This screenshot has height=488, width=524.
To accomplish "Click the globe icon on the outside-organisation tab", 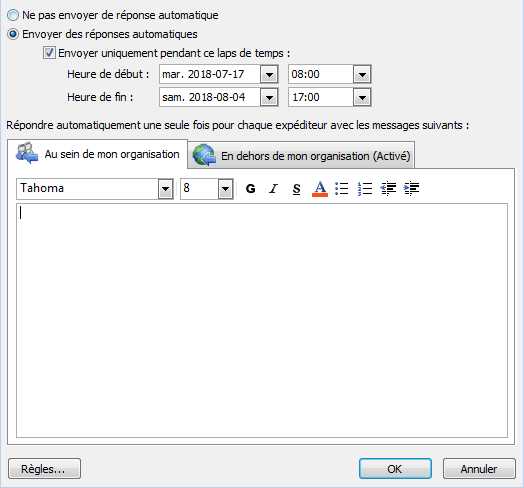I will [204, 155].
